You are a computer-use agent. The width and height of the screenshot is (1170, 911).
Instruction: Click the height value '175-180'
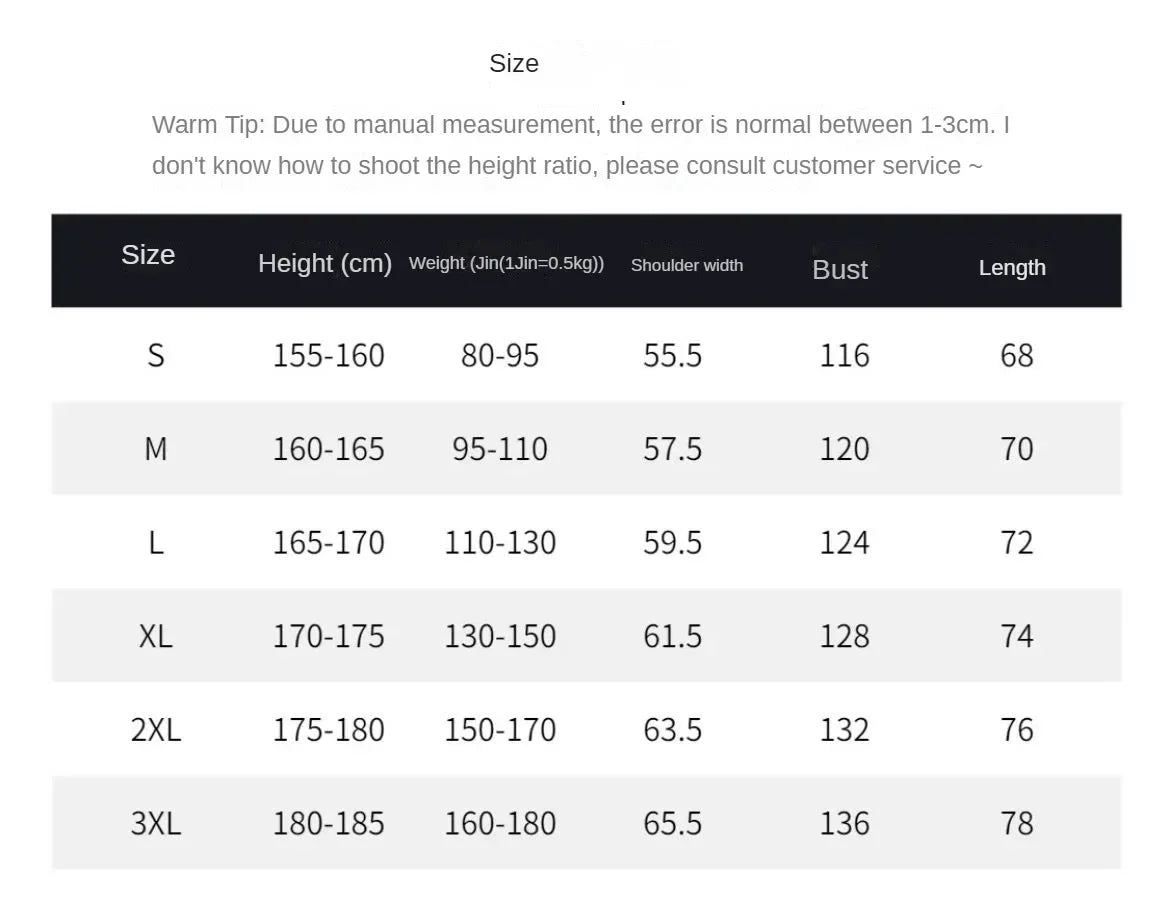329,730
